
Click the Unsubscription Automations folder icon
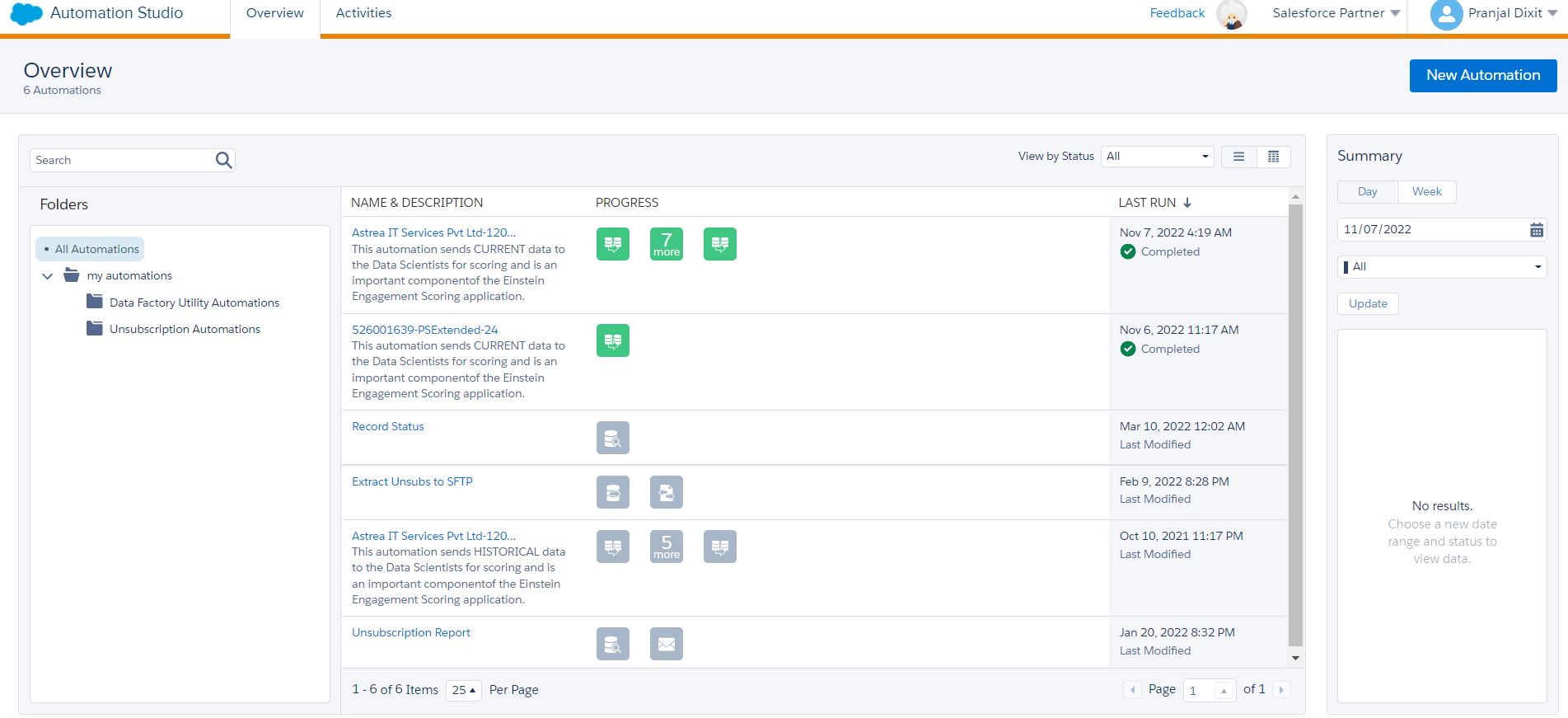click(x=95, y=328)
